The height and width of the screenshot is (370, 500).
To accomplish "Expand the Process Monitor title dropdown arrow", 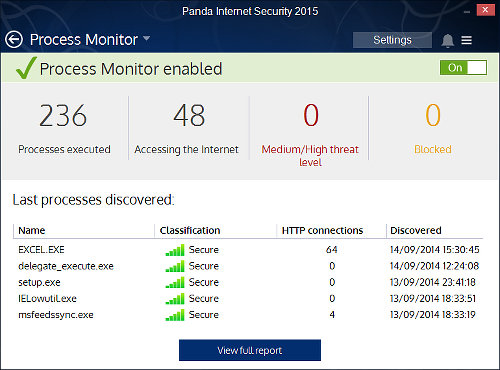I will click(146, 39).
